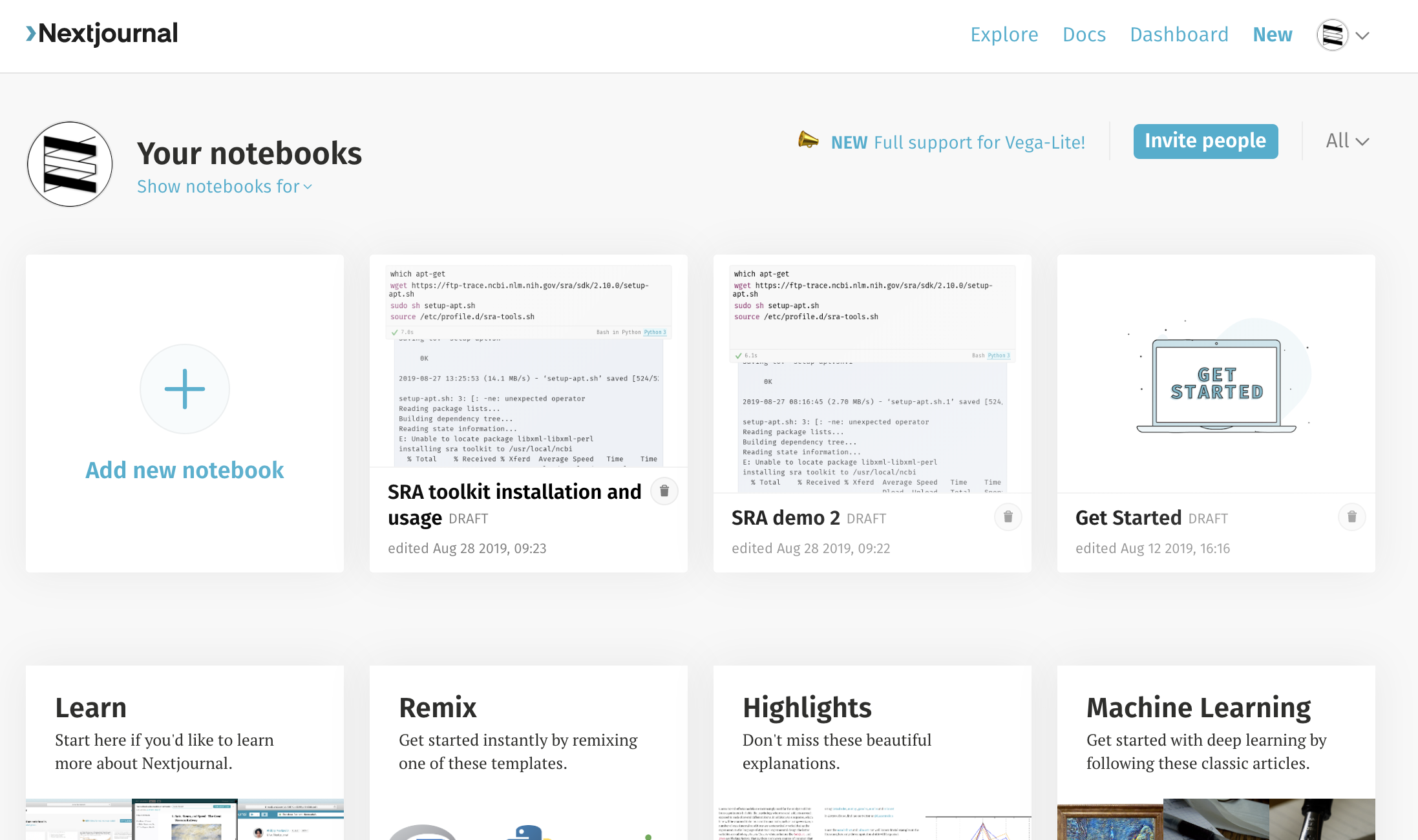
Task: Expand the user menu chevron
Action: point(1362,36)
